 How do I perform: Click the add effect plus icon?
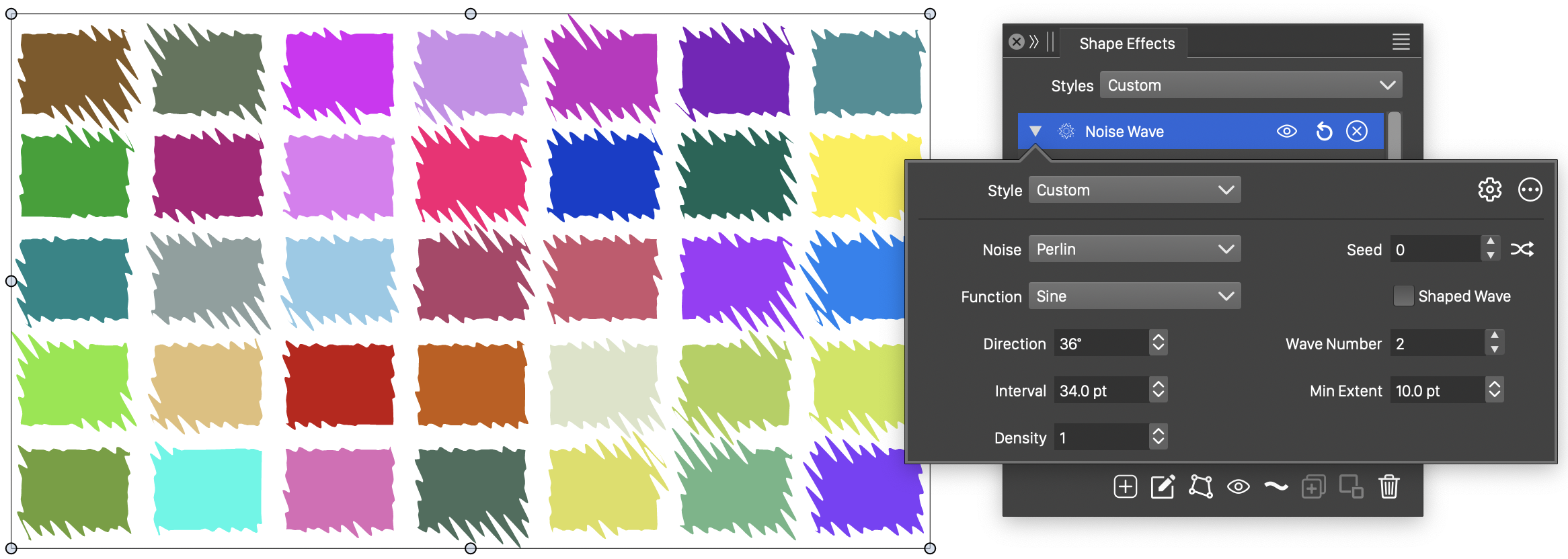tap(1125, 486)
